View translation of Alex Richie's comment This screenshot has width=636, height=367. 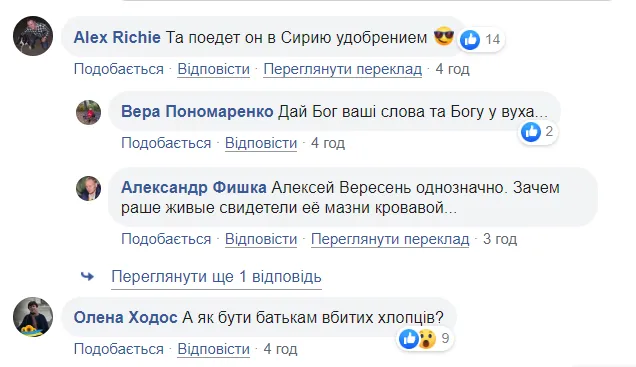point(343,69)
